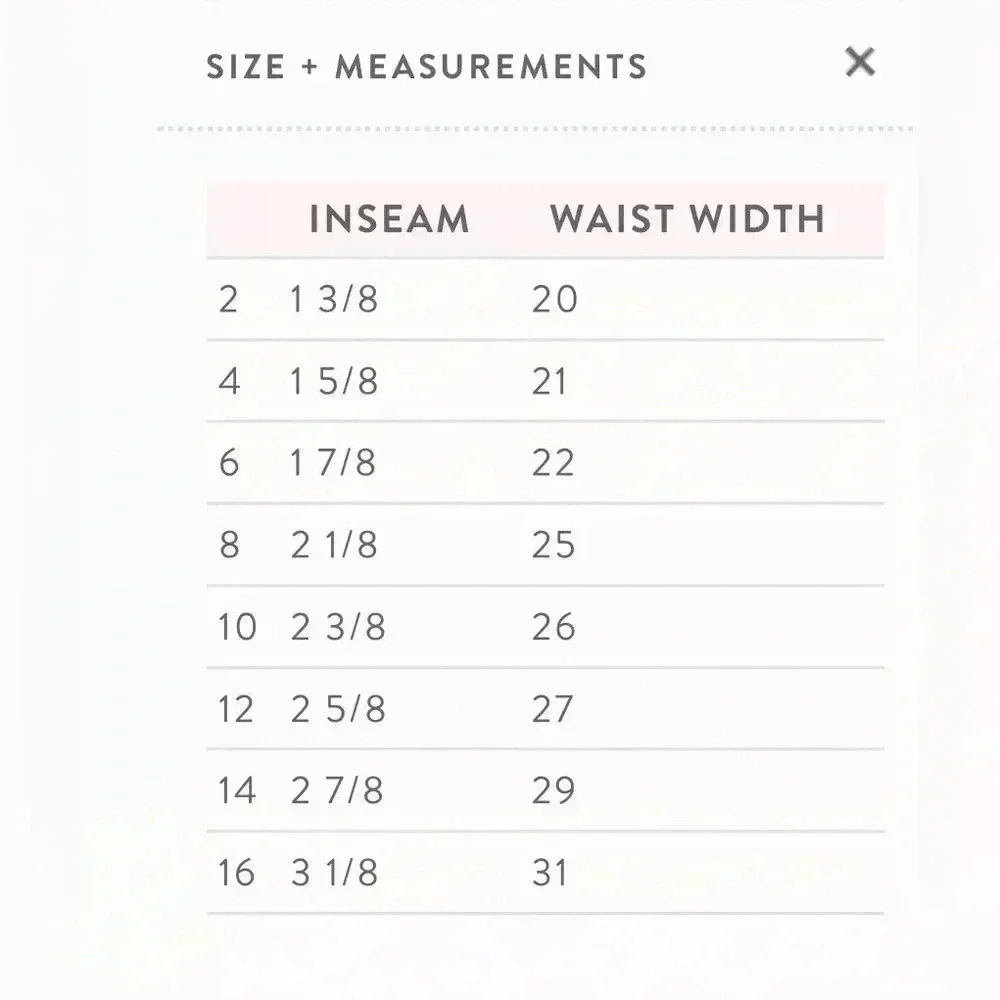Click the Size + Measurements heading
This screenshot has height=1000, width=1000.
pyautogui.click(x=427, y=67)
